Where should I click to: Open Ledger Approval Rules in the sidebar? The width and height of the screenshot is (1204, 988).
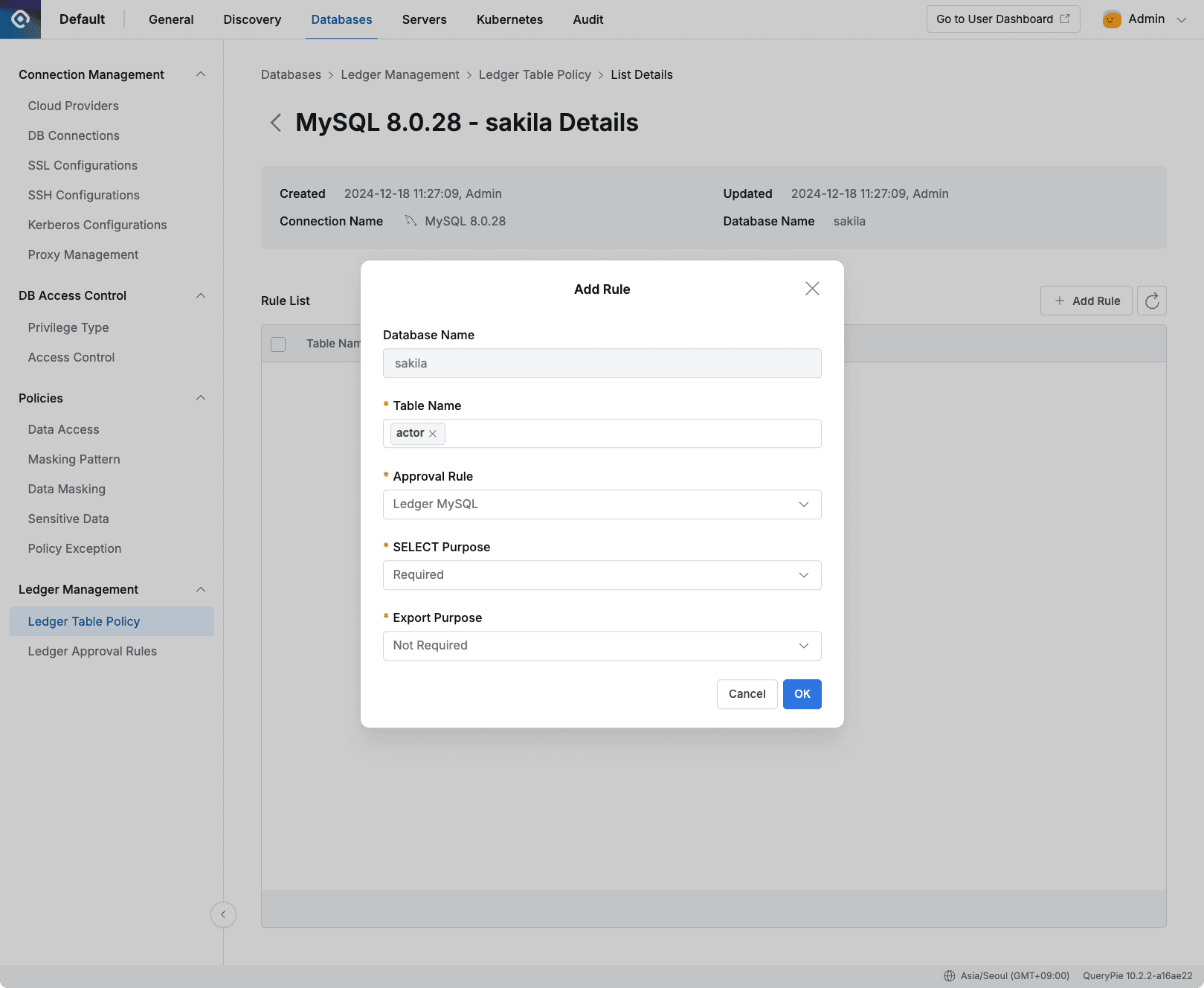tap(91, 650)
